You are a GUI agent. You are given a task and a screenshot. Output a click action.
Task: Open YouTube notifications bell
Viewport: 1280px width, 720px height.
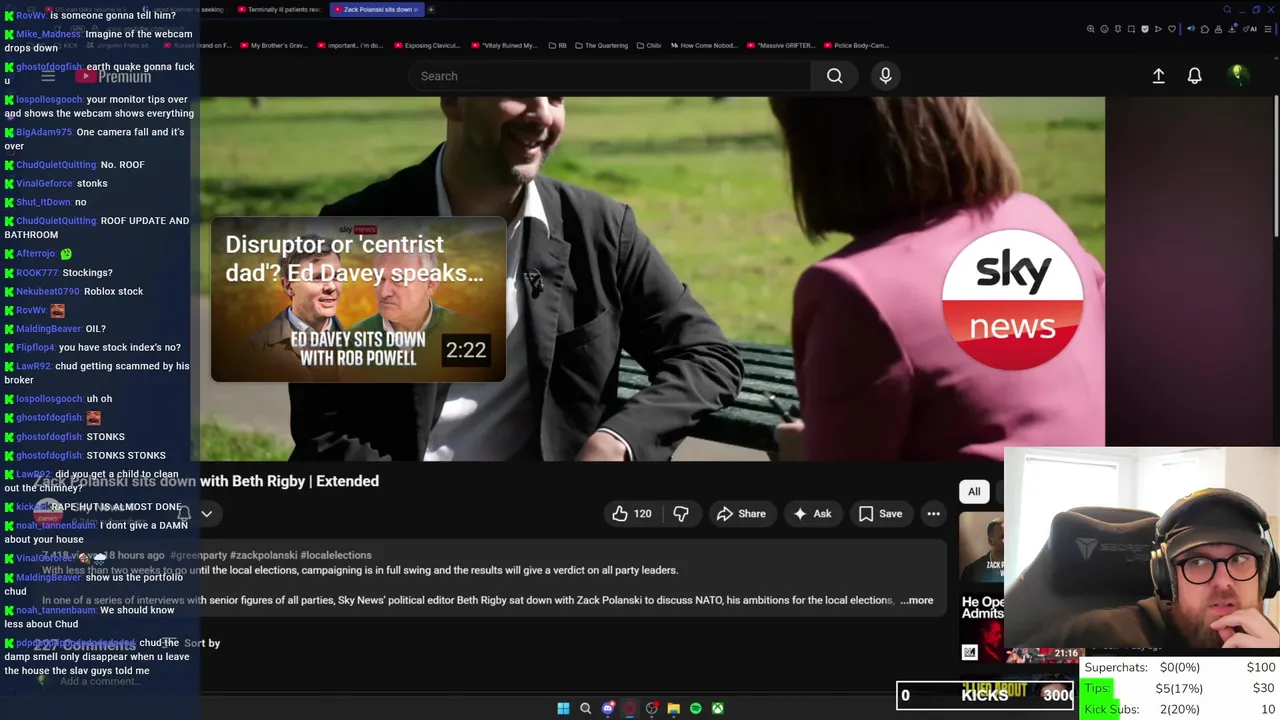point(1194,76)
